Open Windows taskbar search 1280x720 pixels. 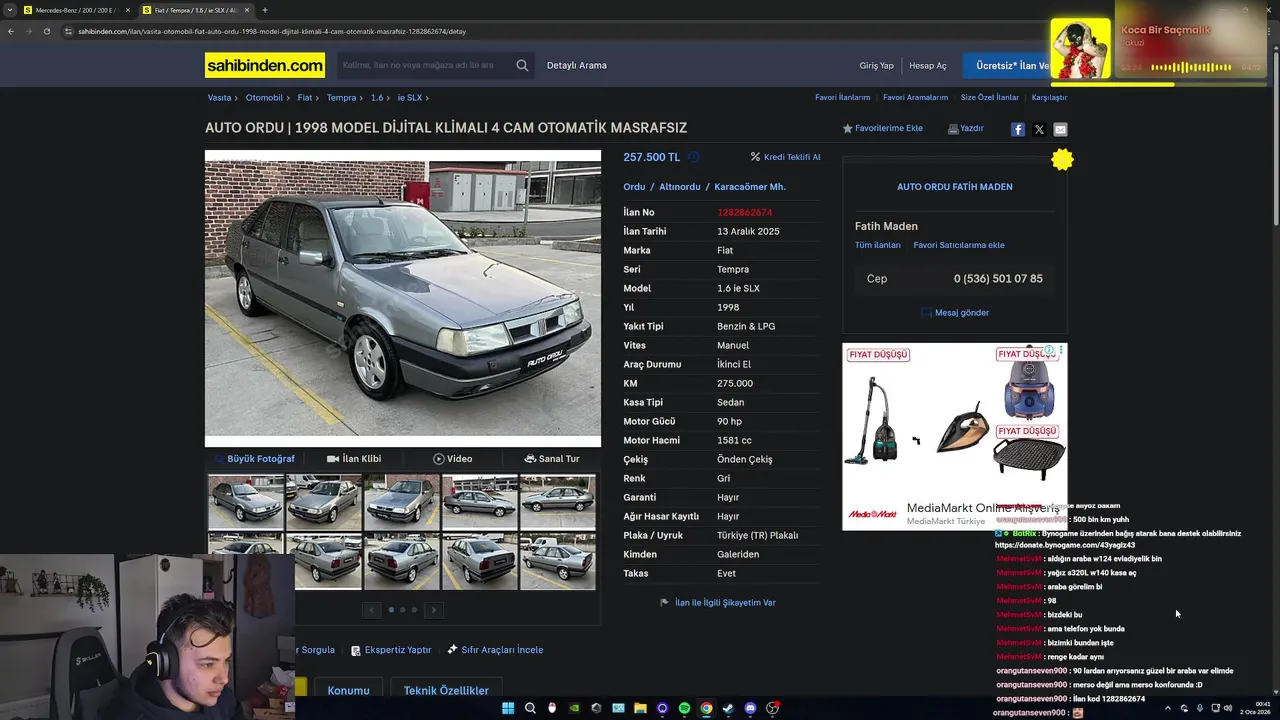[530, 708]
